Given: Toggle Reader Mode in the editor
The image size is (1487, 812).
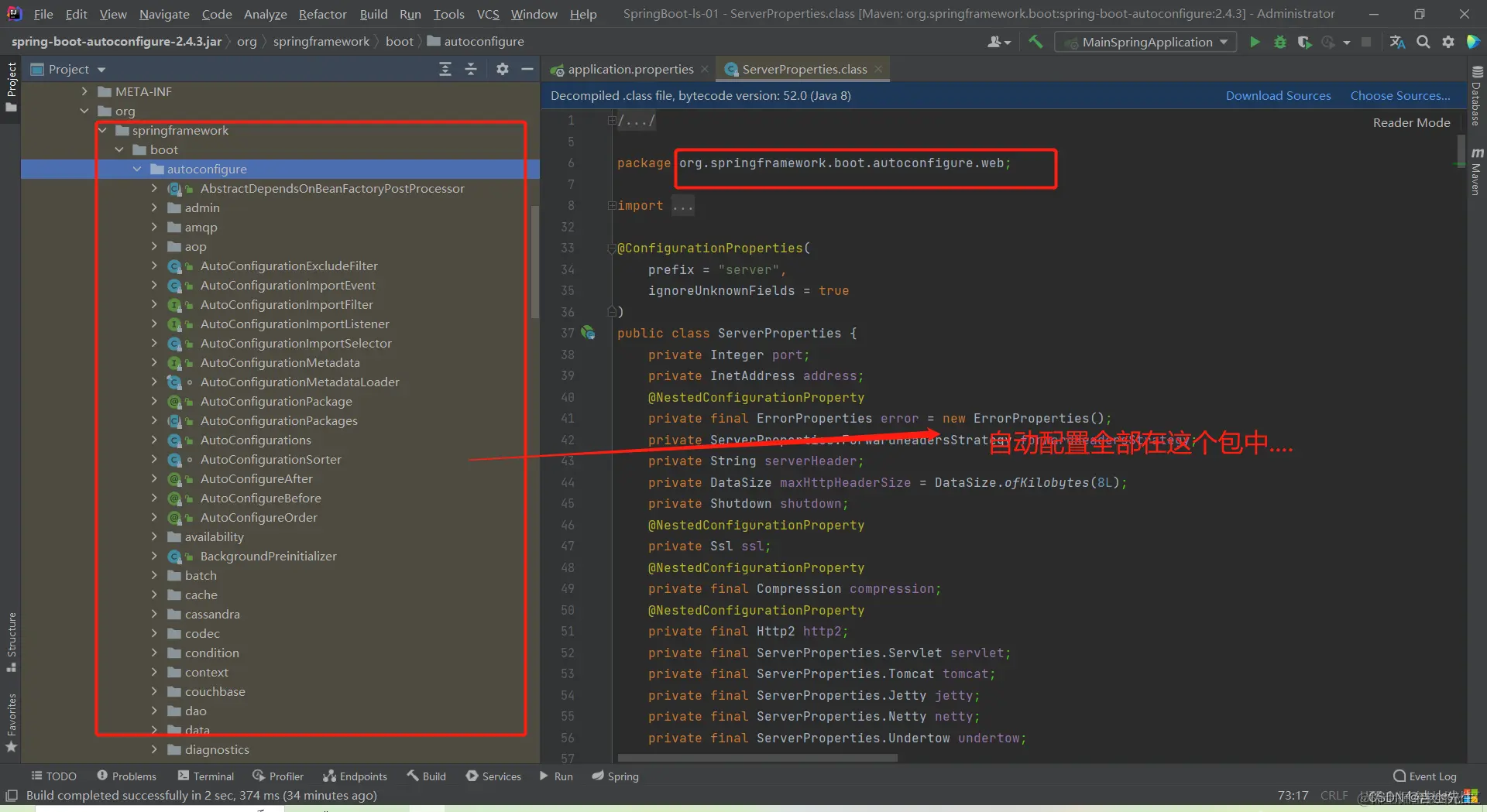Looking at the screenshot, I should [x=1411, y=122].
